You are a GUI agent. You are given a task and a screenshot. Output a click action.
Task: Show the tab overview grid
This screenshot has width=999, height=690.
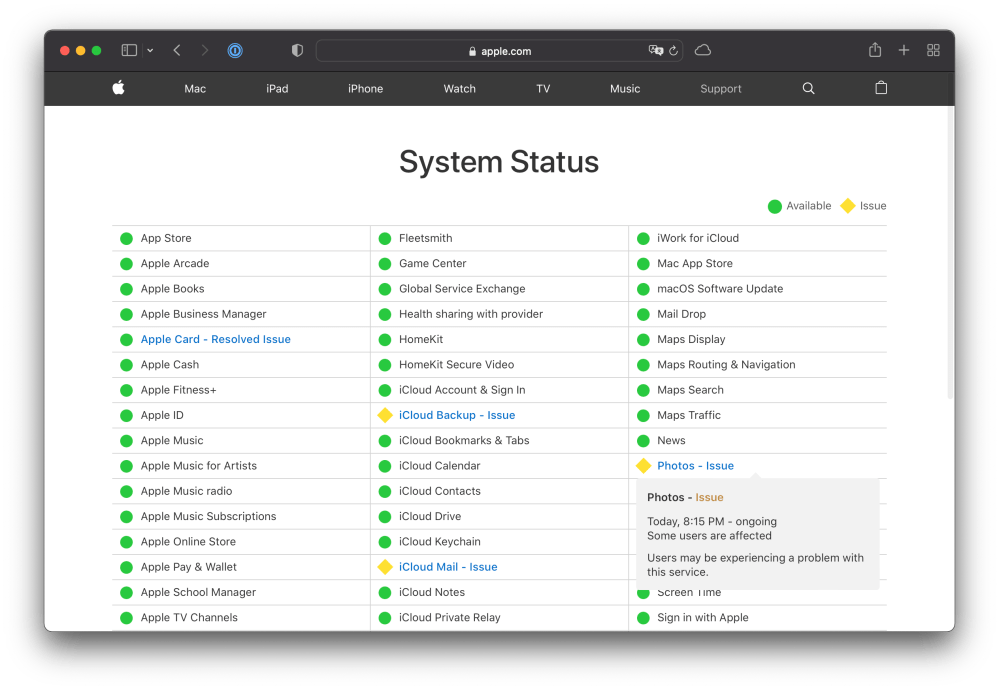point(933,50)
